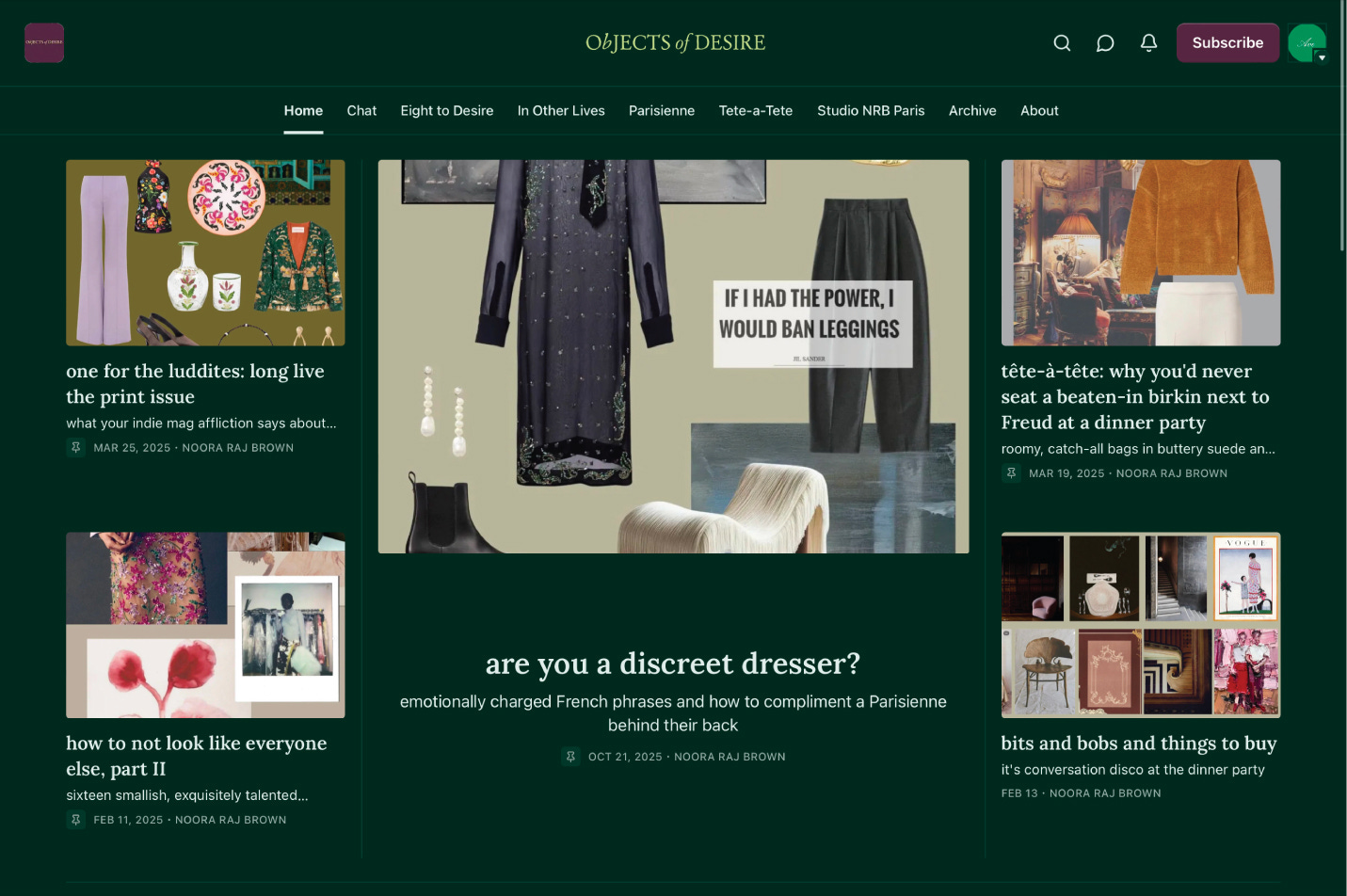Image resolution: width=1347 pixels, height=896 pixels.
Task: Click 'it's conversation disco at the dinner party'
Action: pyautogui.click(x=1133, y=770)
